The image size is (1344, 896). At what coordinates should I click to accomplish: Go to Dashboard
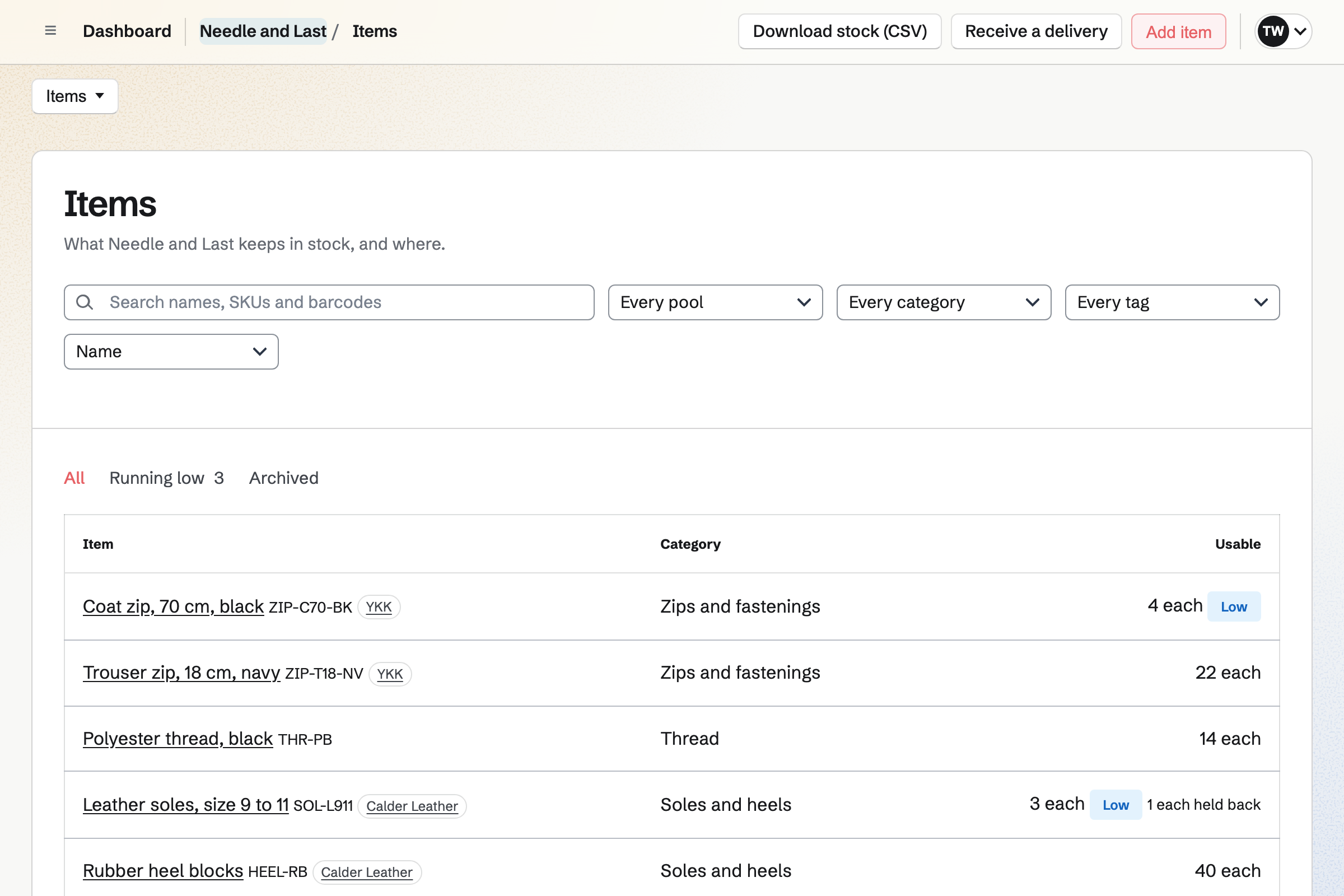point(127,31)
